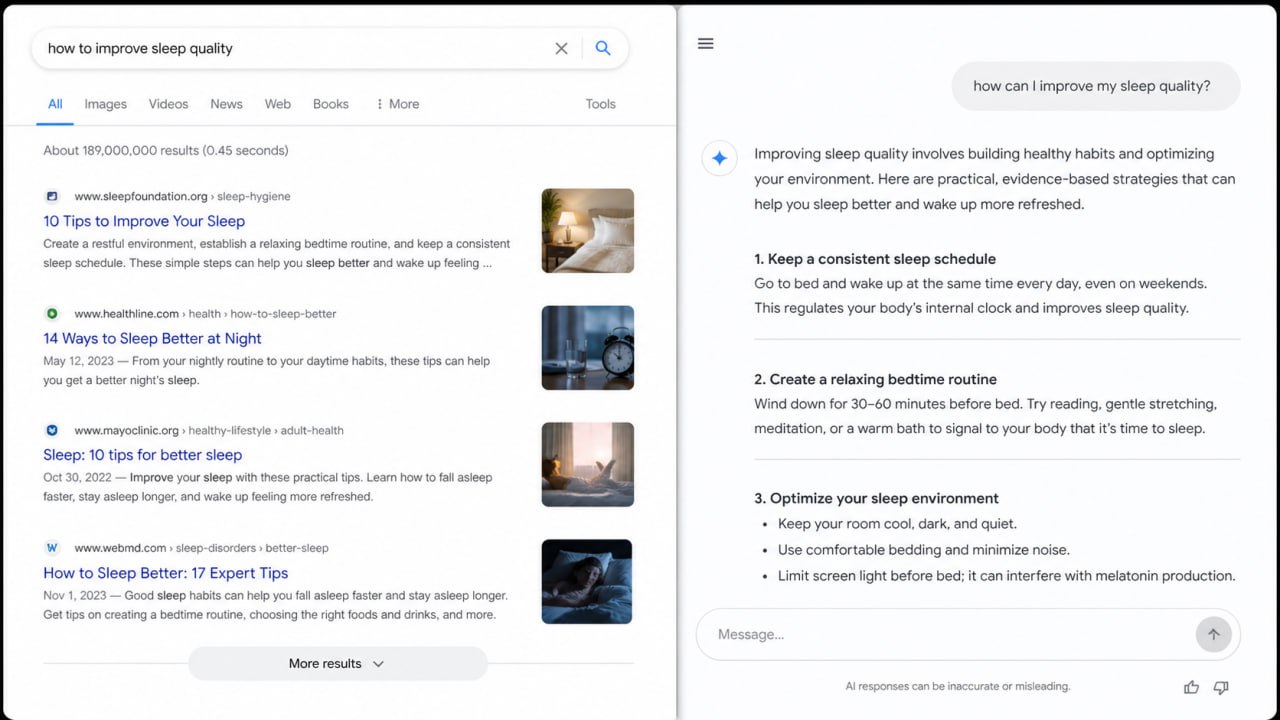Click the www.mayoclinic.org breadcrumb URL
The height and width of the screenshot is (720, 1280).
tap(209, 430)
